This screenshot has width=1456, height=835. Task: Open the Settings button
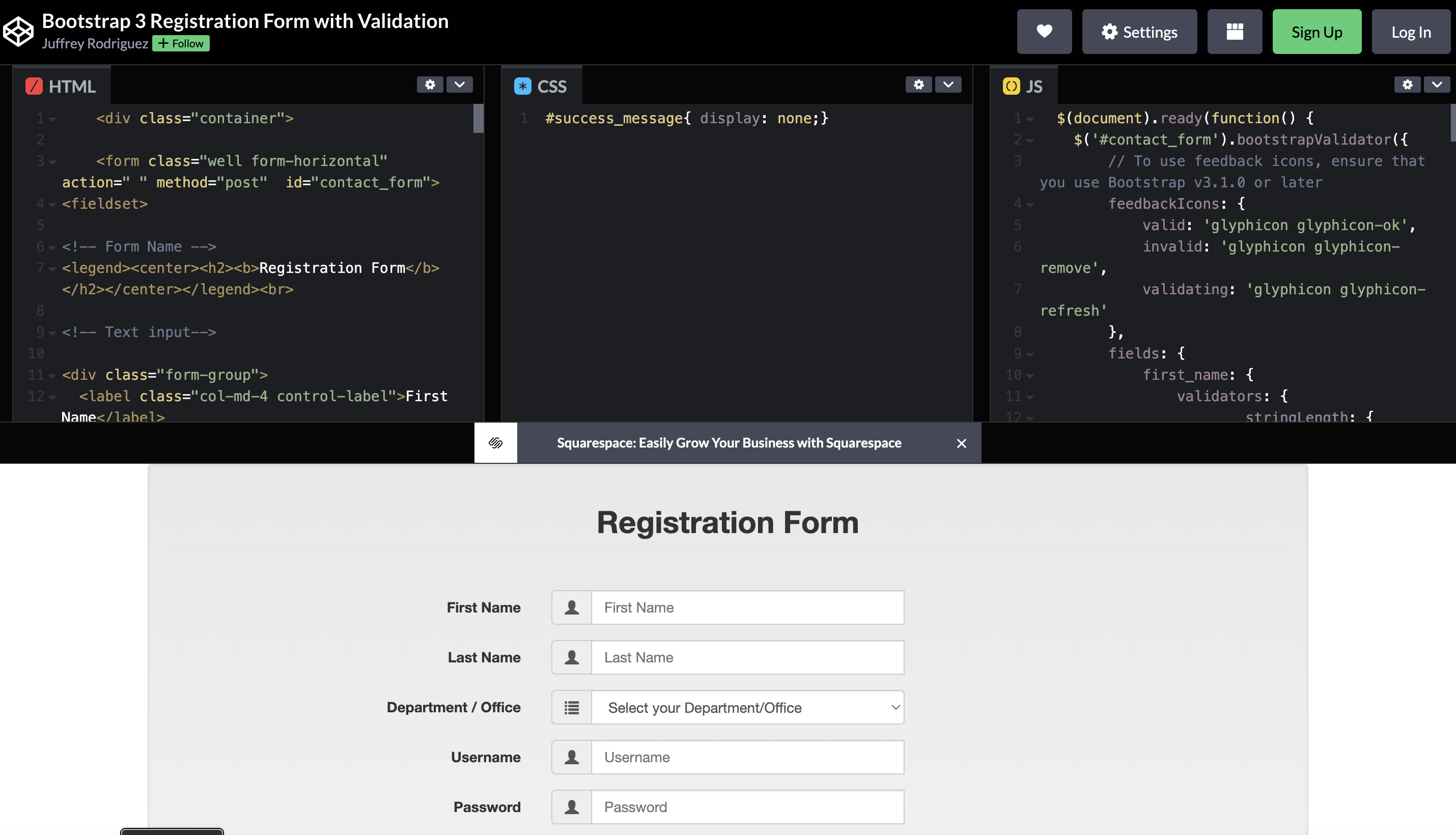pyautogui.click(x=1139, y=32)
